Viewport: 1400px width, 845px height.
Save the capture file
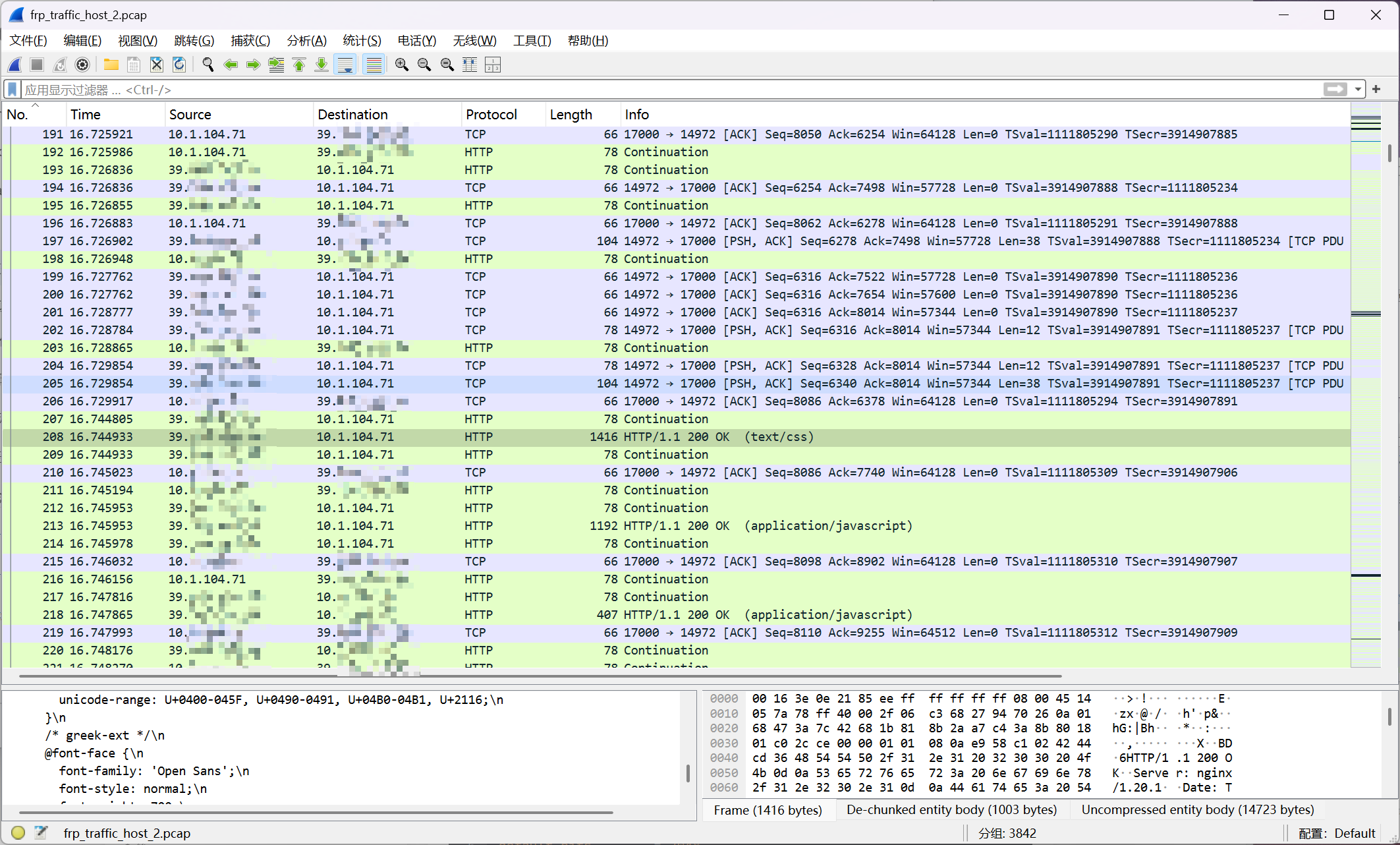pos(134,65)
